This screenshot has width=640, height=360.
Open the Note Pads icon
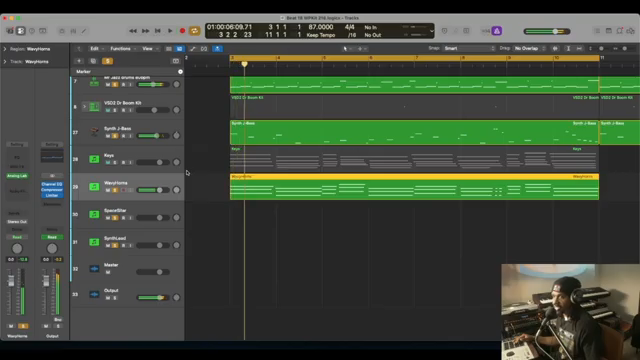[609, 31]
